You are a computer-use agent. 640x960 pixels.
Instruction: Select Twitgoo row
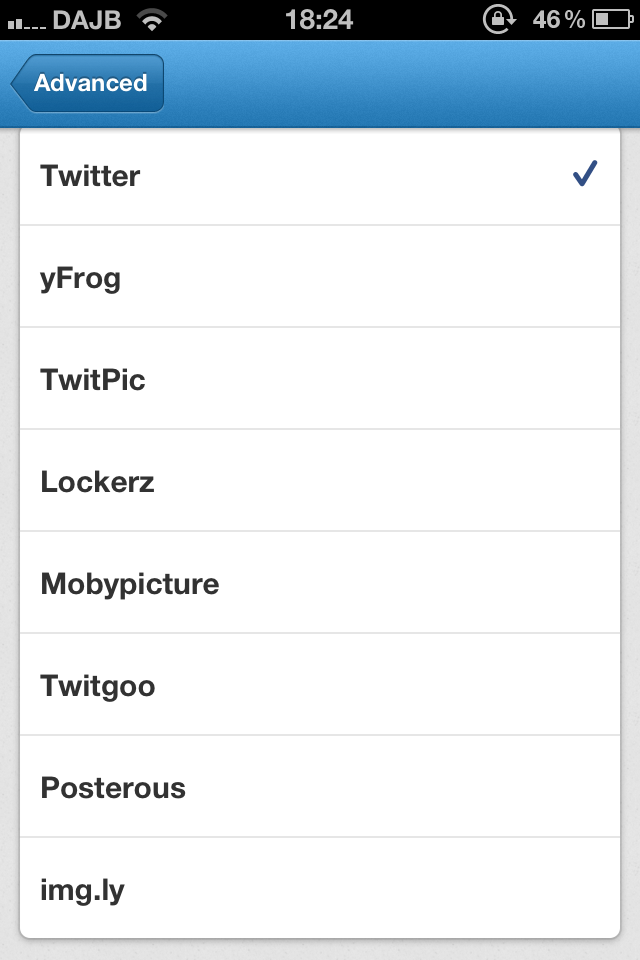320,685
